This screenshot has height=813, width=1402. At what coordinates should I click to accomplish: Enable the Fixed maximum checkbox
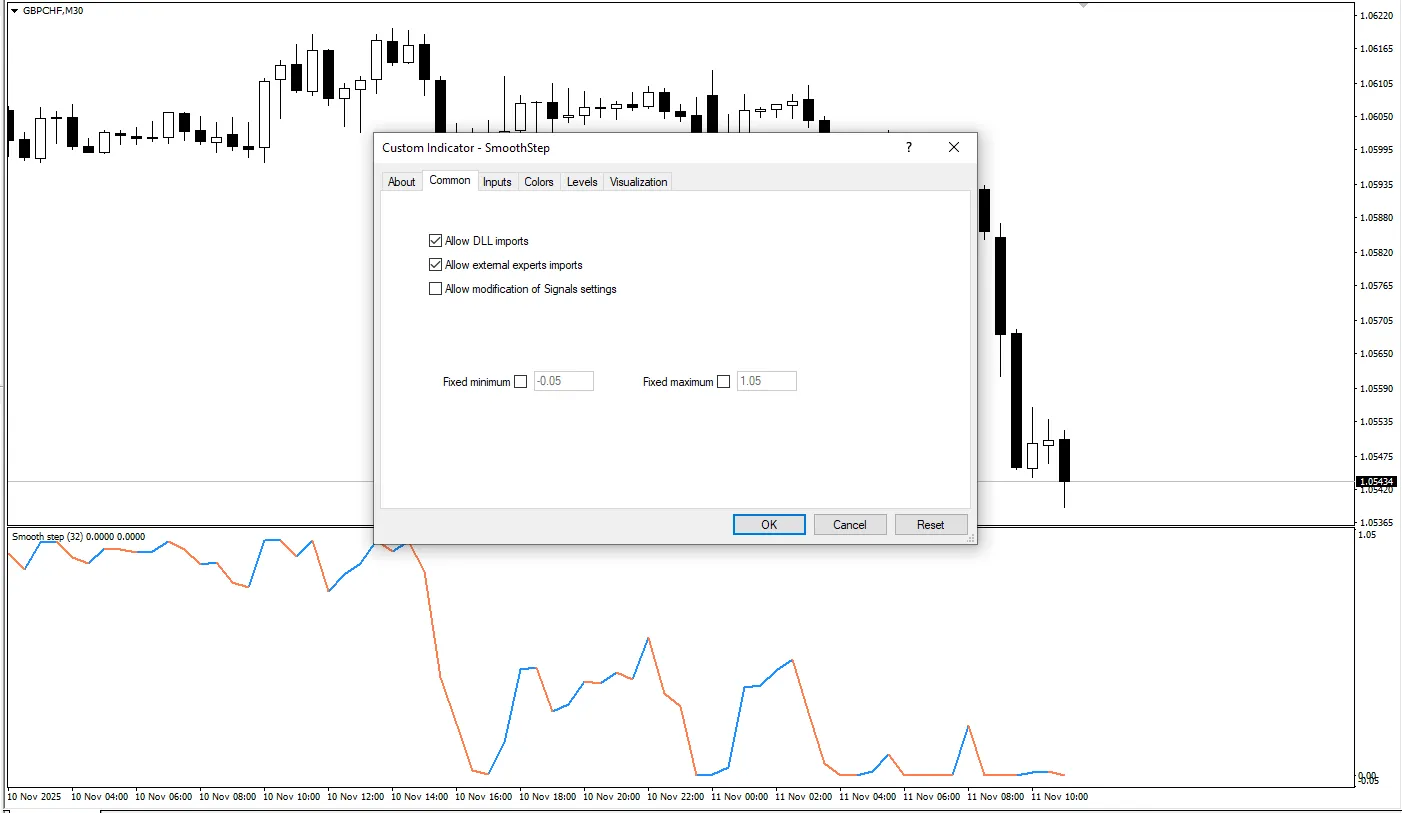click(724, 382)
